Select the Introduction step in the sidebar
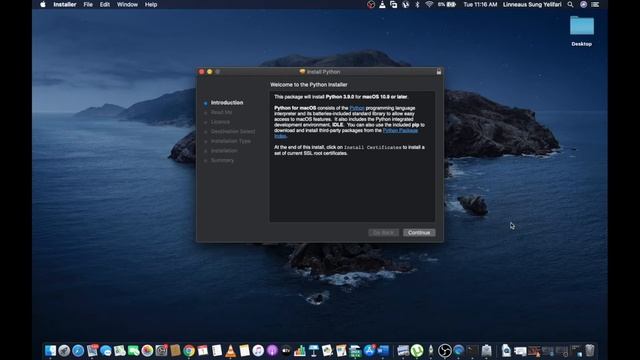Screen dimensions: 640x360 [227, 102]
